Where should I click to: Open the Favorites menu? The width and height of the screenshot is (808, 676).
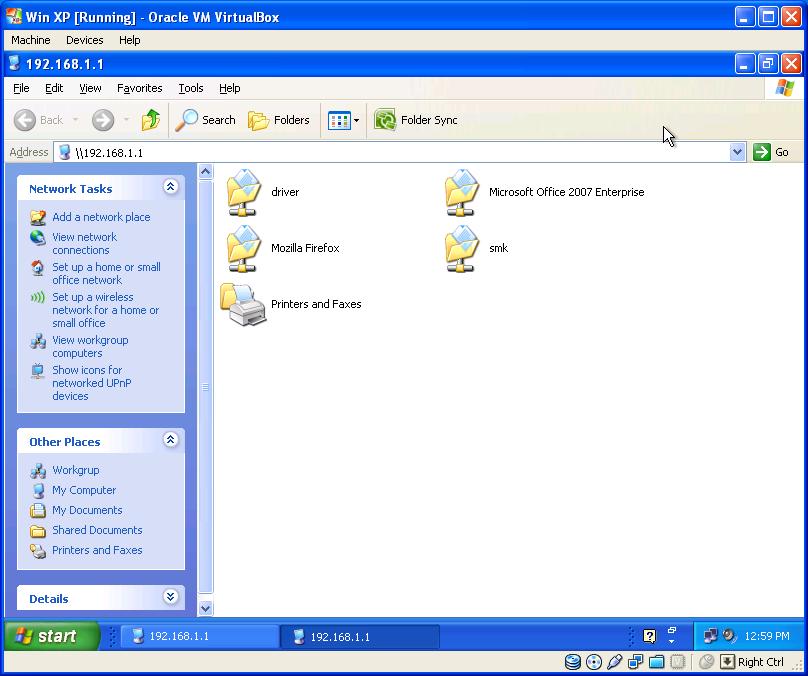[140, 89]
